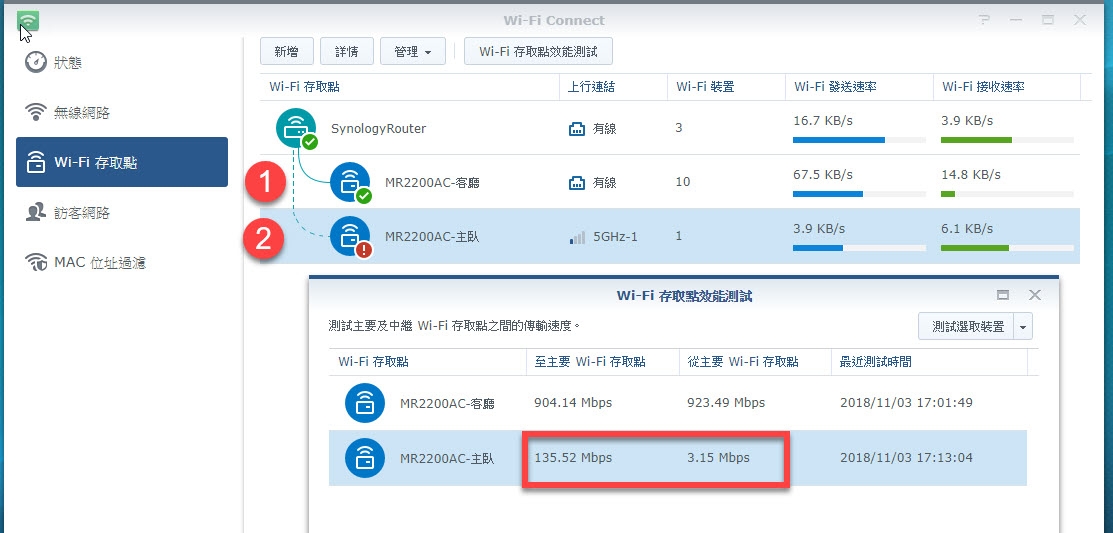The height and width of the screenshot is (533, 1113).
Task: Click the 2018/11/03 17:01:49 test time
Action: (x=906, y=402)
